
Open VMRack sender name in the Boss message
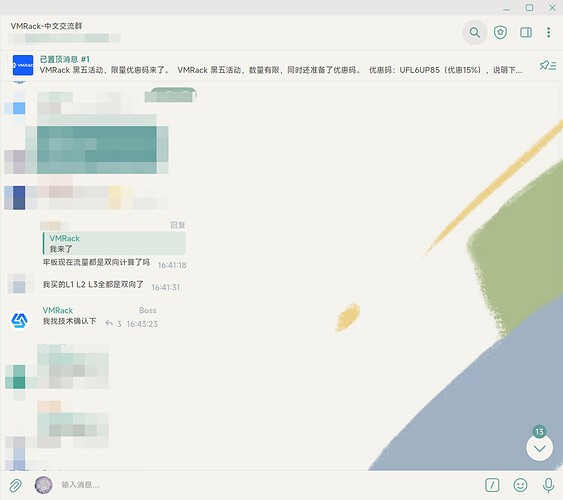pyautogui.click(x=57, y=310)
